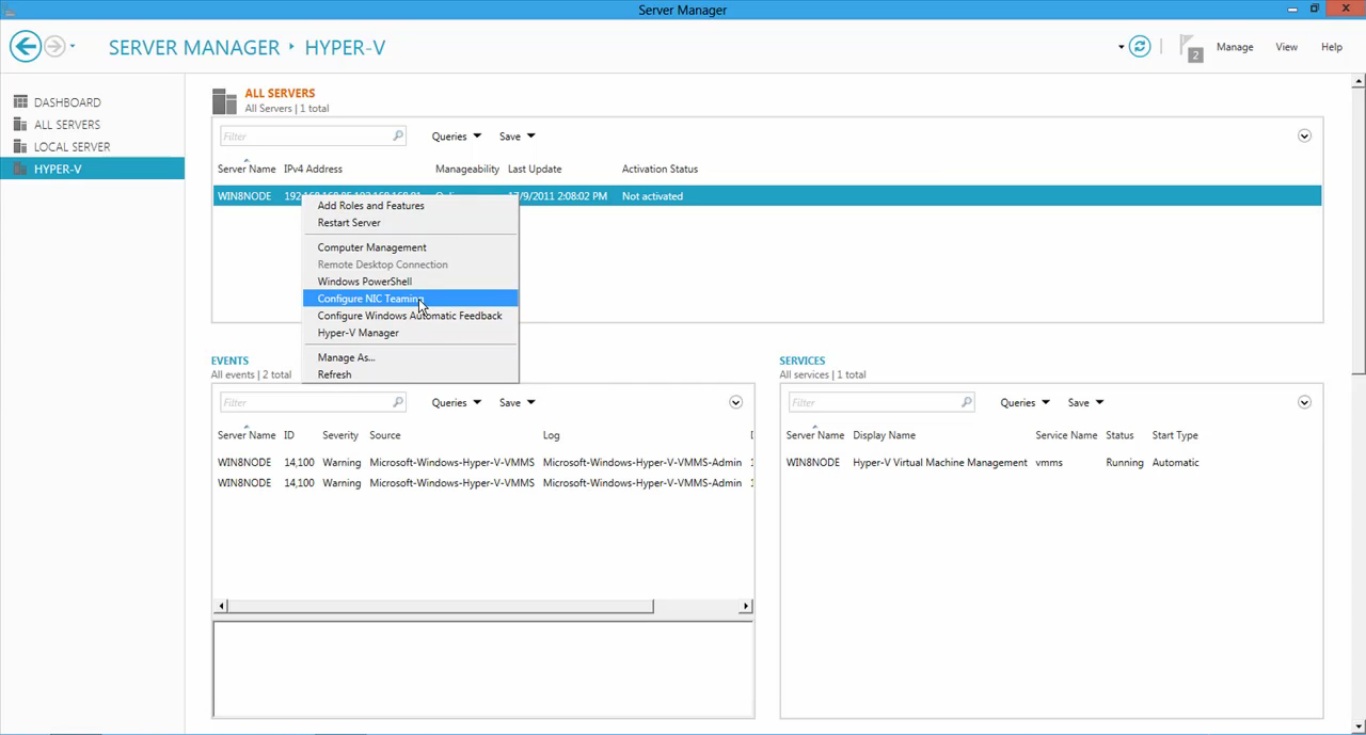Open the Save dropdown in Services
Viewport: 1366px width, 735px height.
[1086, 402]
